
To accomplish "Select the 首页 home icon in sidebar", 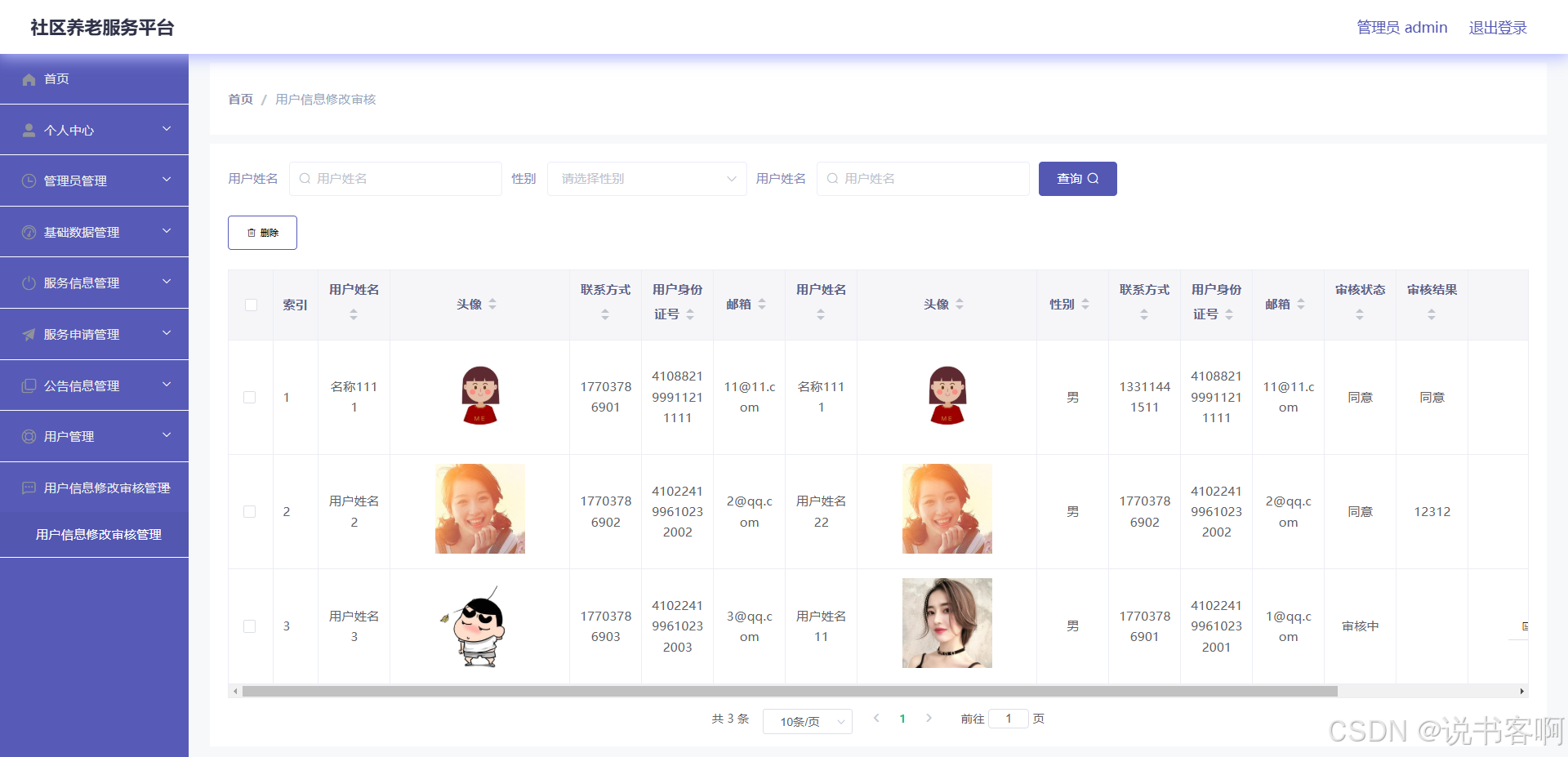I will click(x=29, y=78).
